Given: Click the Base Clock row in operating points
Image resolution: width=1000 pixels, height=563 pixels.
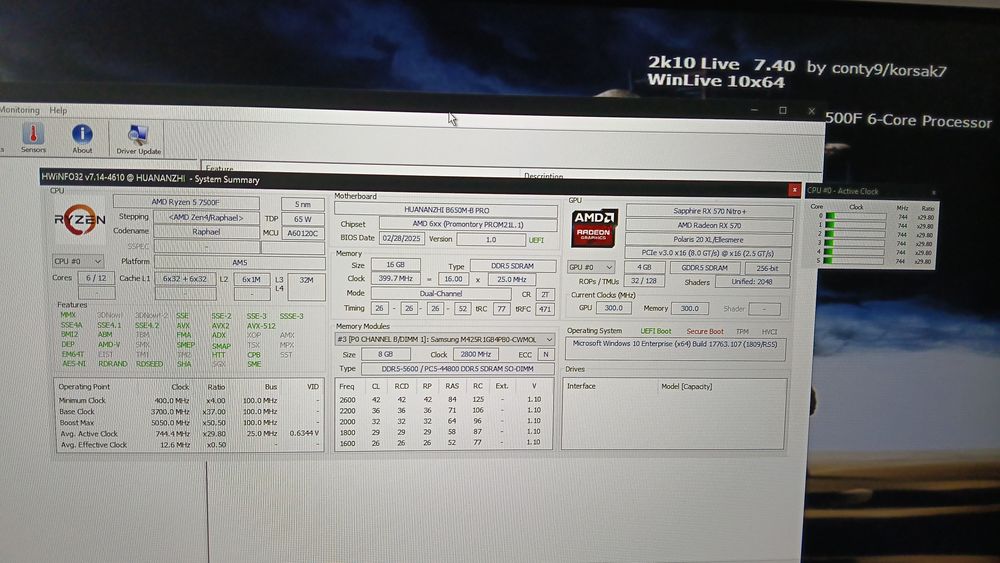Looking at the screenshot, I should click(x=189, y=411).
